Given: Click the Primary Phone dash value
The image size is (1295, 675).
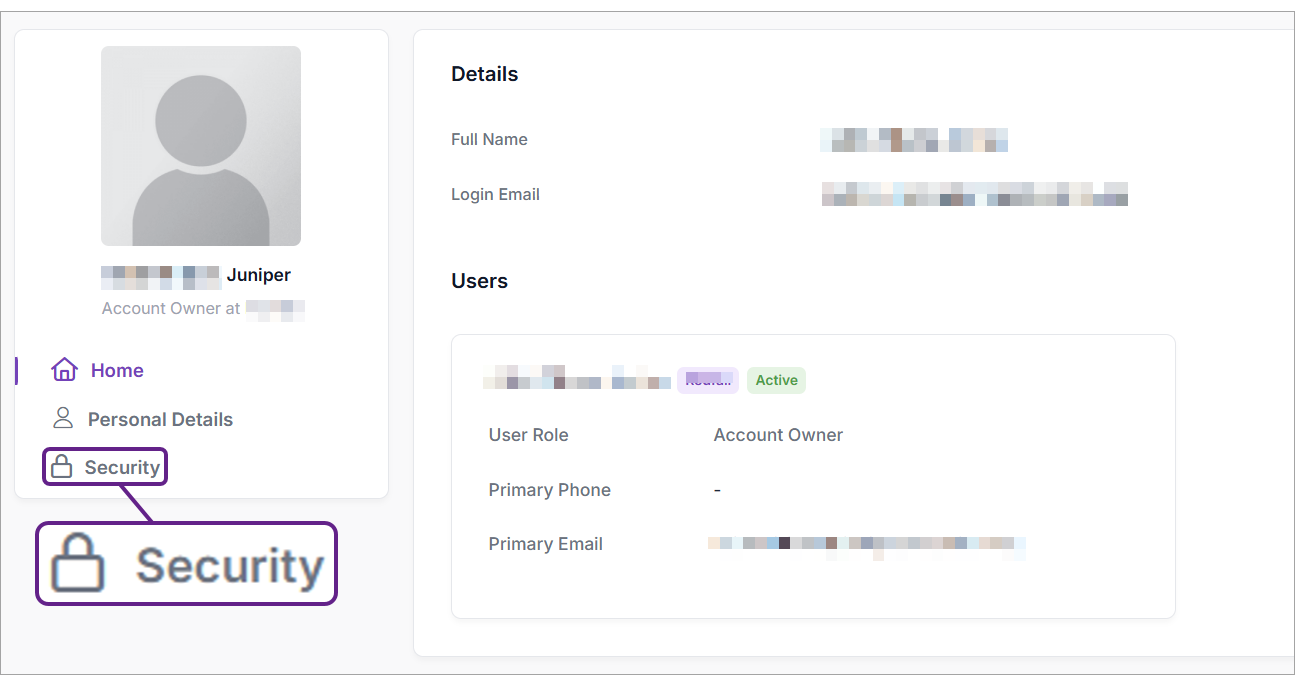Looking at the screenshot, I should pyautogui.click(x=717, y=490).
